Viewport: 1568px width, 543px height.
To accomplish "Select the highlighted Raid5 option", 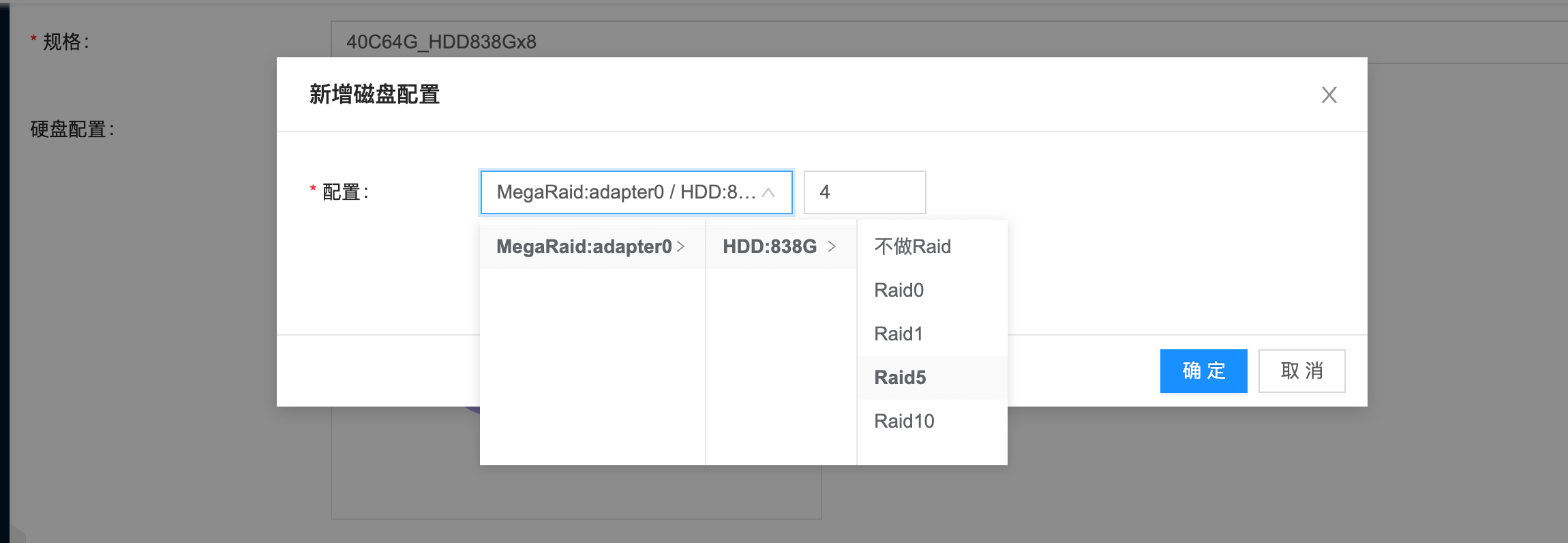I will (900, 377).
